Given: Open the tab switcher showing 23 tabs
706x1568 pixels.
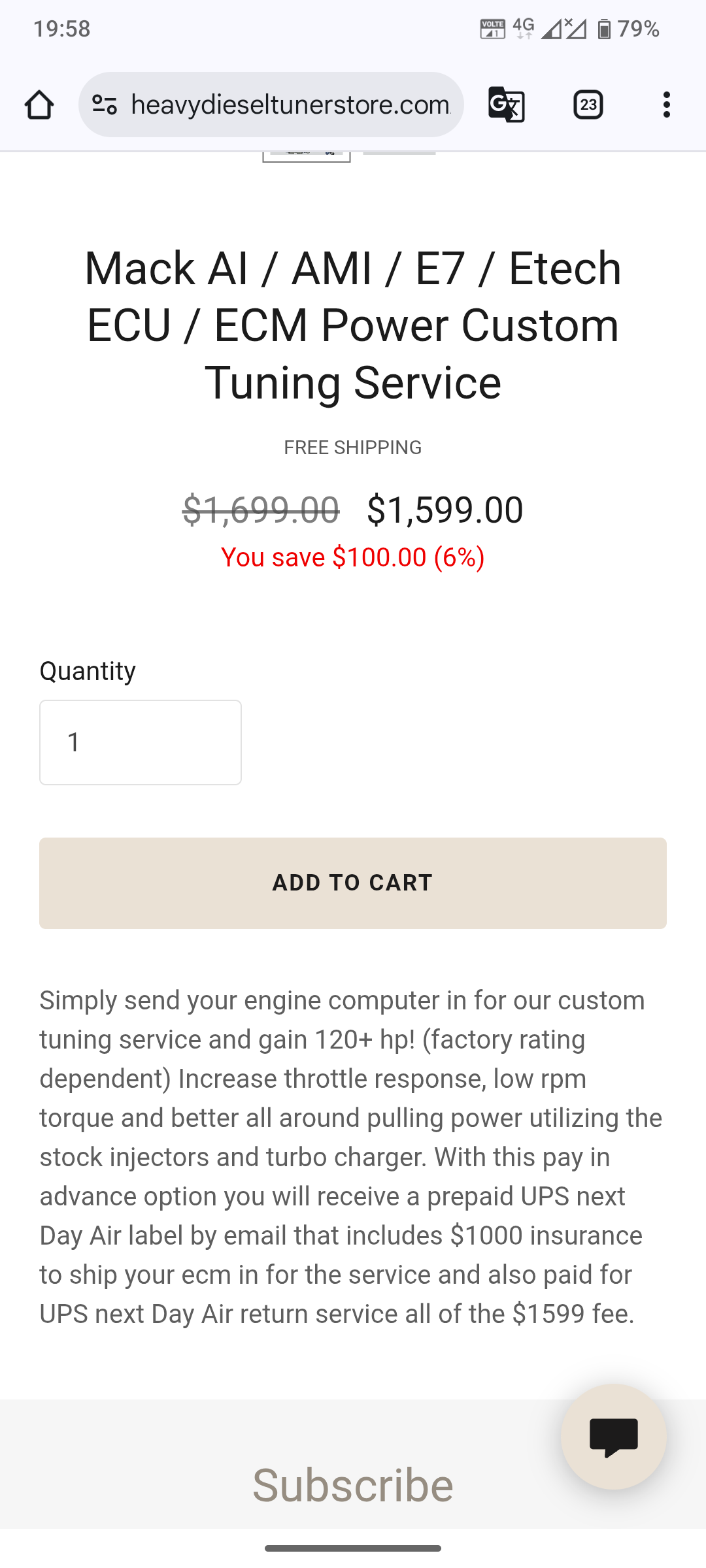Looking at the screenshot, I should [588, 105].
